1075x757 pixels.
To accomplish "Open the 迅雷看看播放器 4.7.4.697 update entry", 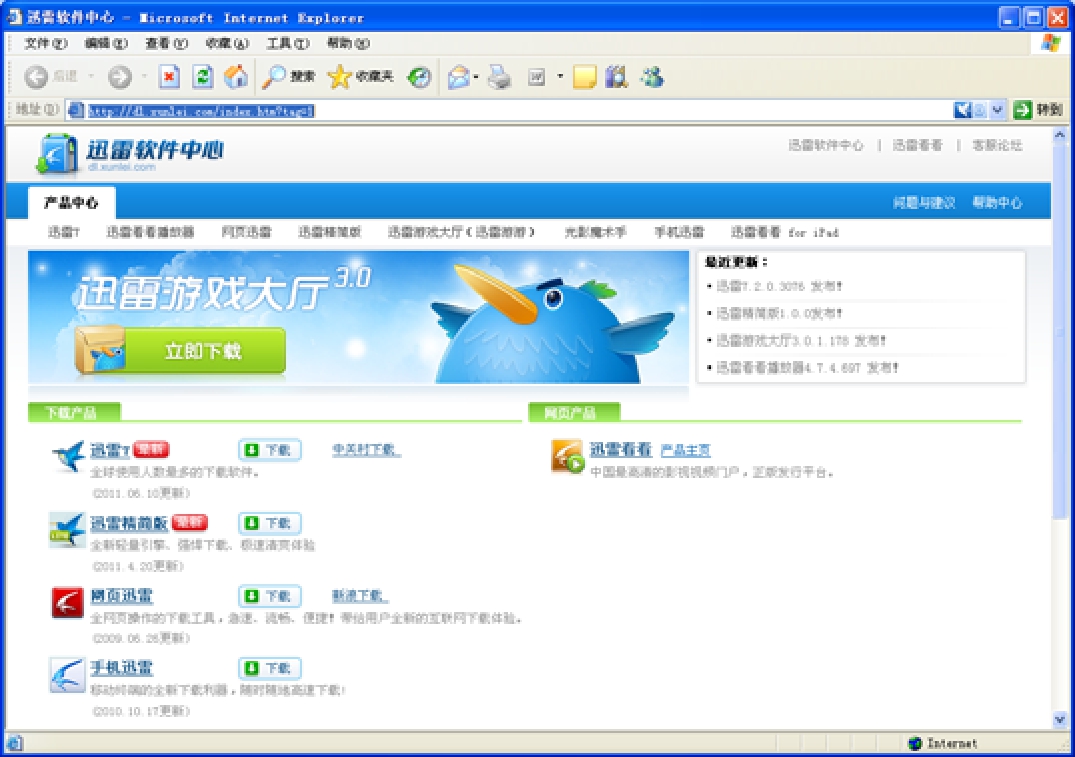I will [807, 368].
